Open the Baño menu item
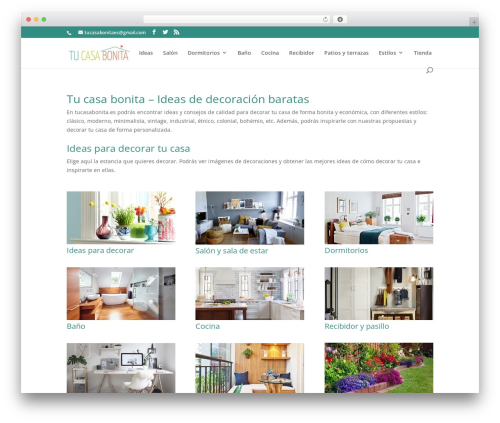The height and width of the screenshot is (423, 500). click(244, 53)
